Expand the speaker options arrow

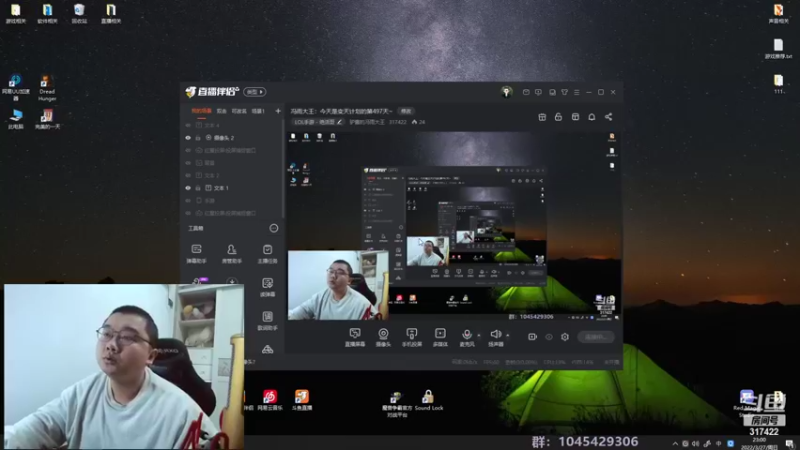[507, 335]
